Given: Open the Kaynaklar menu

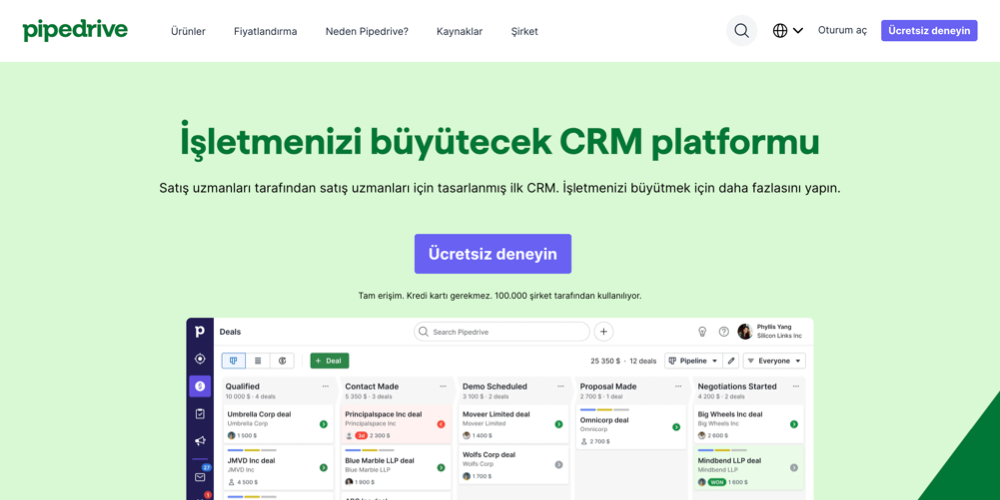Looking at the screenshot, I should click(x=459, y=31).
